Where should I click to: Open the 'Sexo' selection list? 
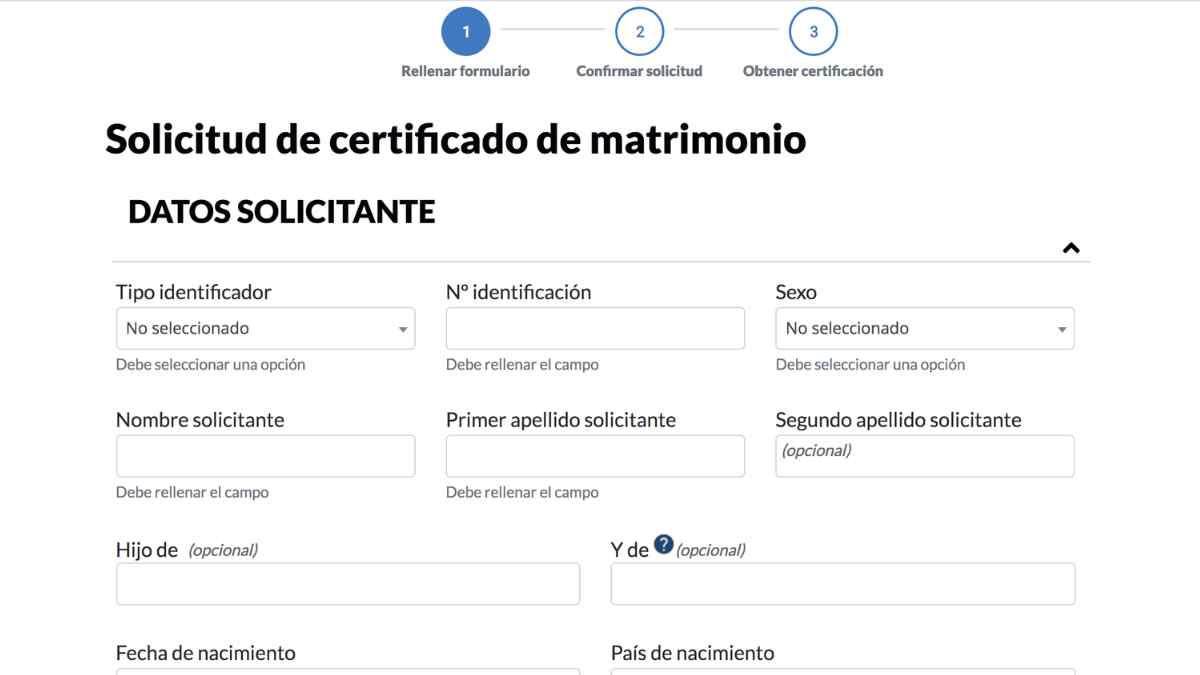point(924,328)
